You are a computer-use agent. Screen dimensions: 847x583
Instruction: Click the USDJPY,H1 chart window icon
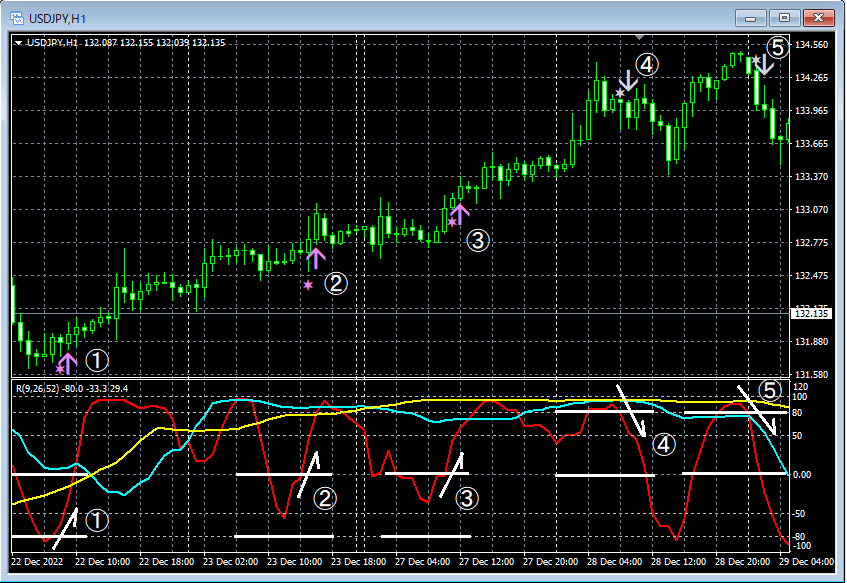(17, 18)
